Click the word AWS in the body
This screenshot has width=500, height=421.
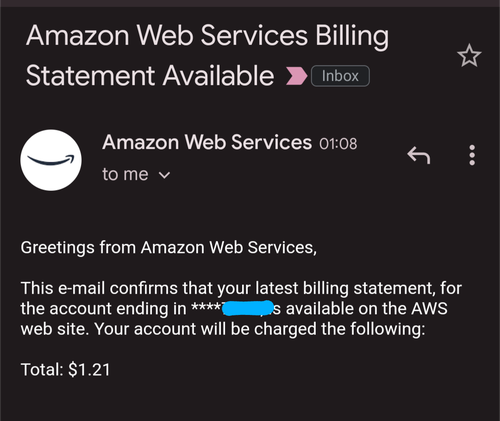coord(429,308)
